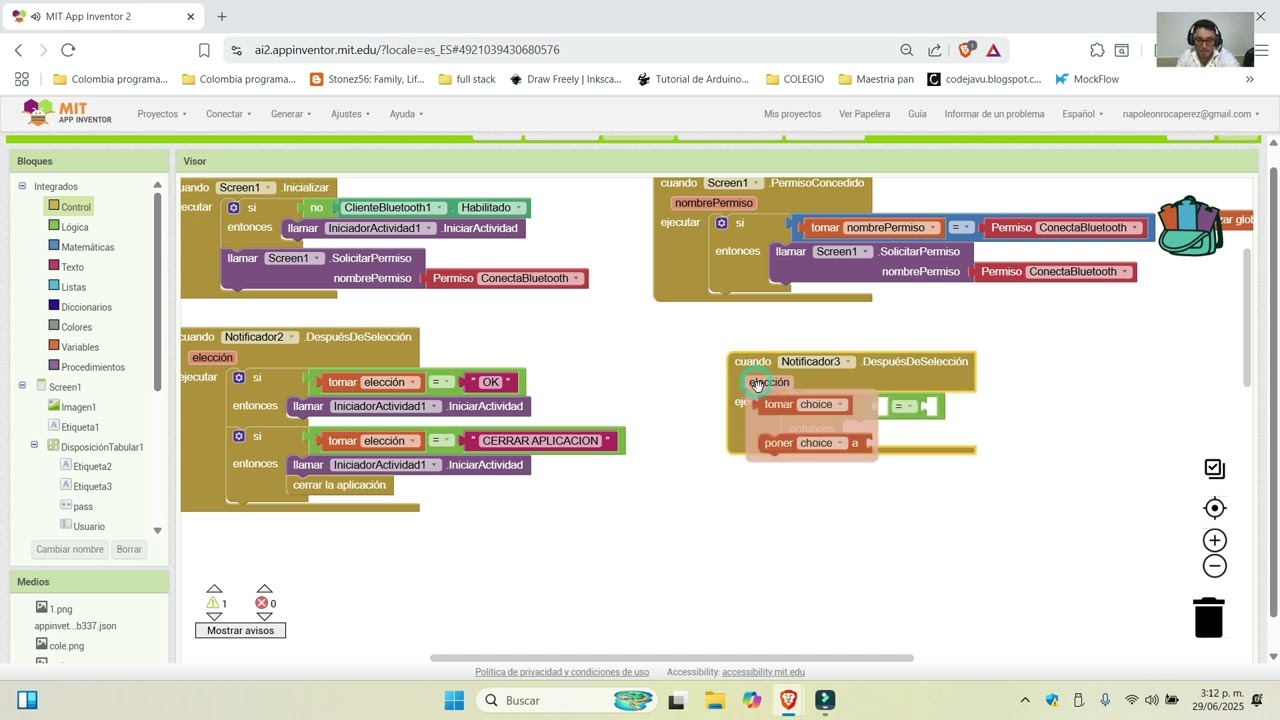Open the Habilitado property dropdown
Screen dimensions: 1280x720
tap(491, 208)
